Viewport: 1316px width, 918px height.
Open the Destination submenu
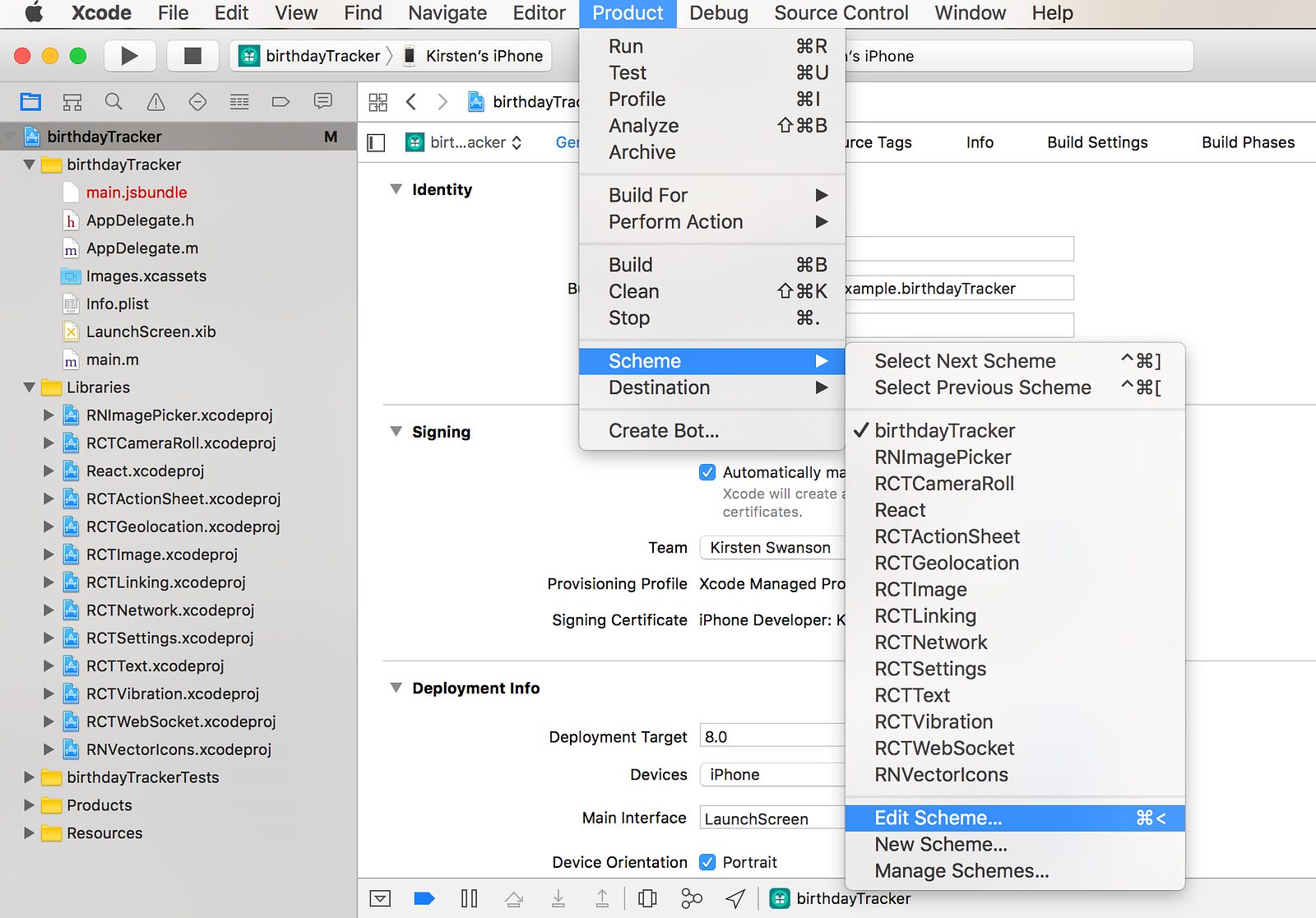pyautogui.click(x=712, y=387)
